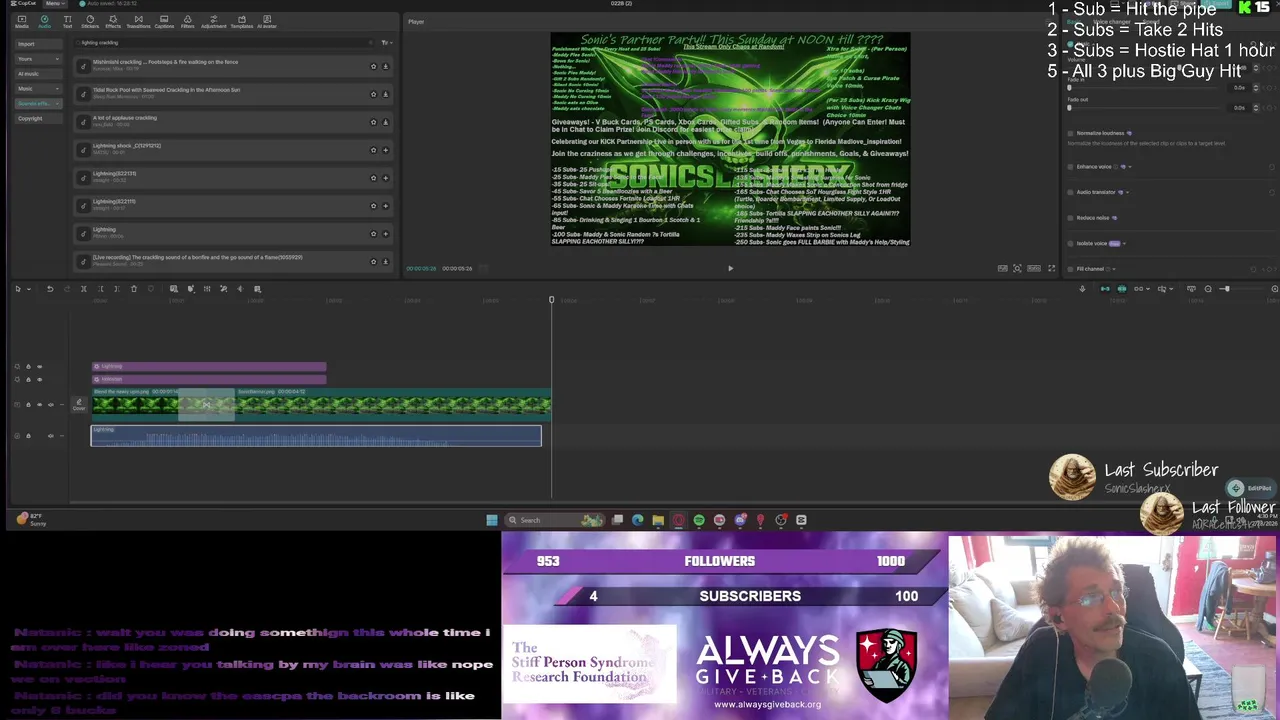Favorite the Tidal Rock Pool sound
Viewport: 1280px width, 720px height.
point(373,95)
